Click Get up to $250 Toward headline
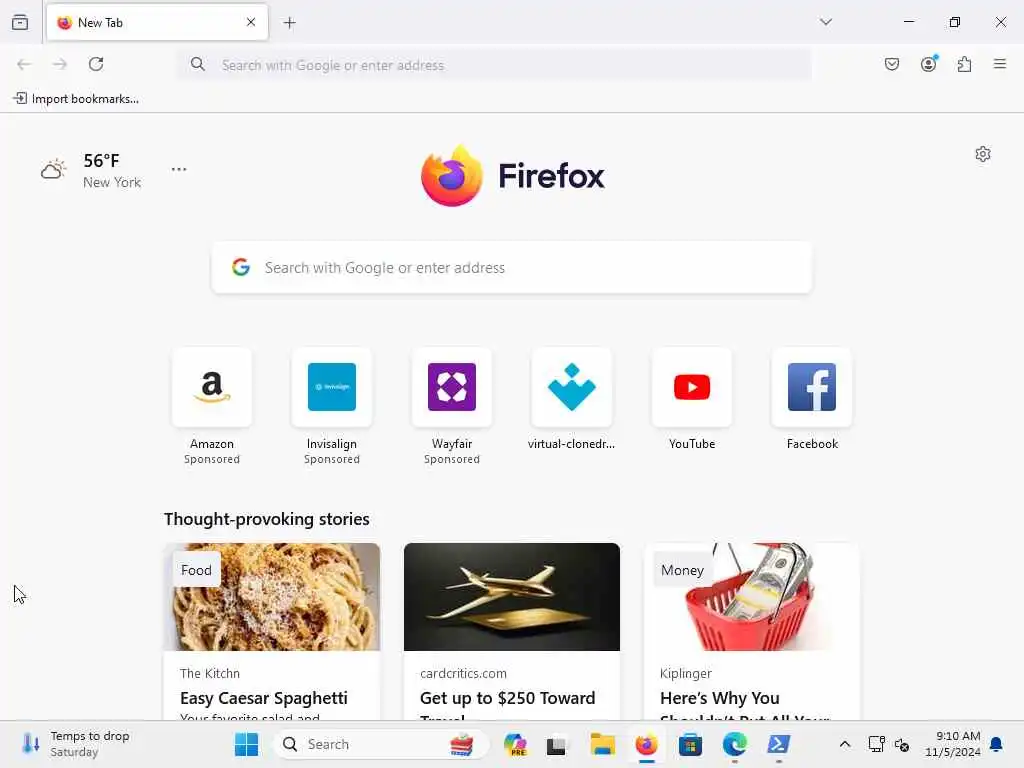The image size is (1024, 768). [507, 698]
